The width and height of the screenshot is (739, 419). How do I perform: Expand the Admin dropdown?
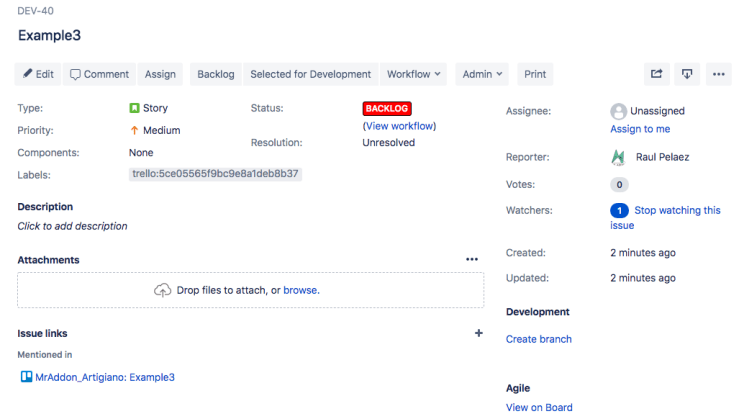(482, 74)
